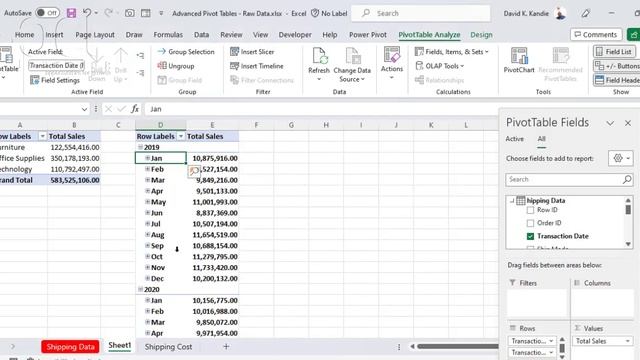Select the Shipping Data sheet tab
640x360 pixels.
coord(70,347)
